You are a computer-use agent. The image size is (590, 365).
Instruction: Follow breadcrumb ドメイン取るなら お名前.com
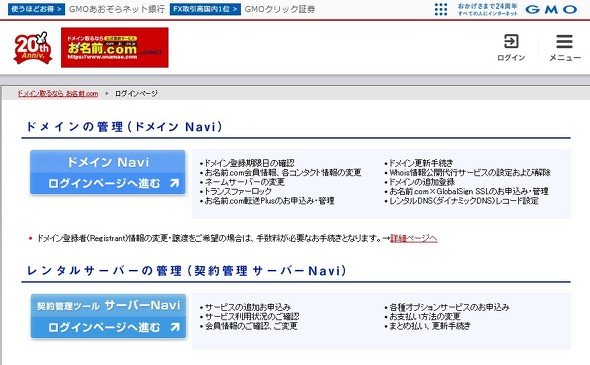coord(58,93)
